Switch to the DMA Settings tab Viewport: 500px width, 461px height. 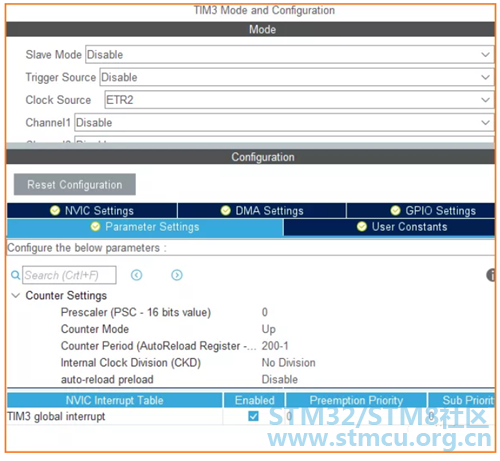click(x=262, y=211)
